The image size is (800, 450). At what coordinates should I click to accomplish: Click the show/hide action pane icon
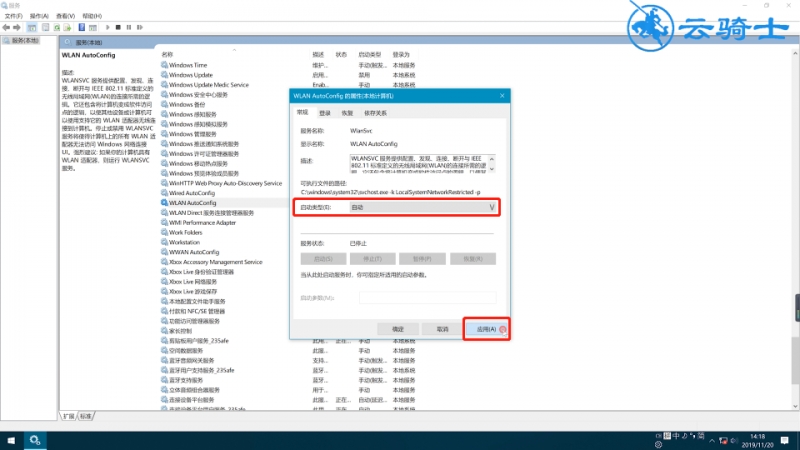click(93, 28)
